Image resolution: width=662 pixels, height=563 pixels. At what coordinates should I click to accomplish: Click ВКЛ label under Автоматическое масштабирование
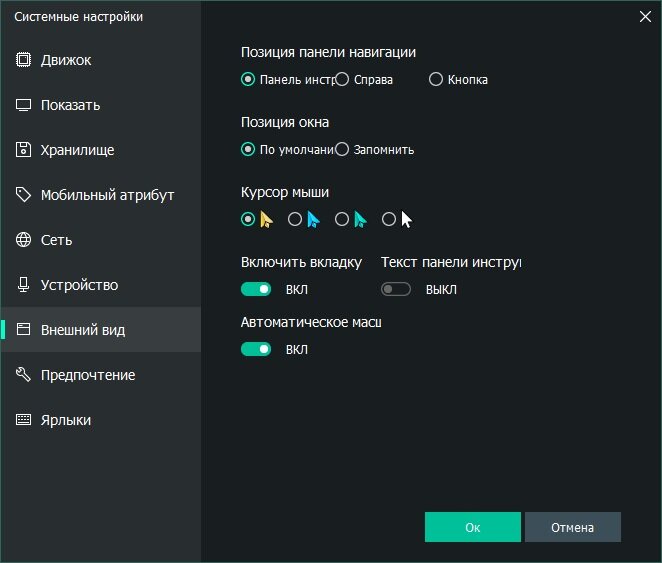297,350
